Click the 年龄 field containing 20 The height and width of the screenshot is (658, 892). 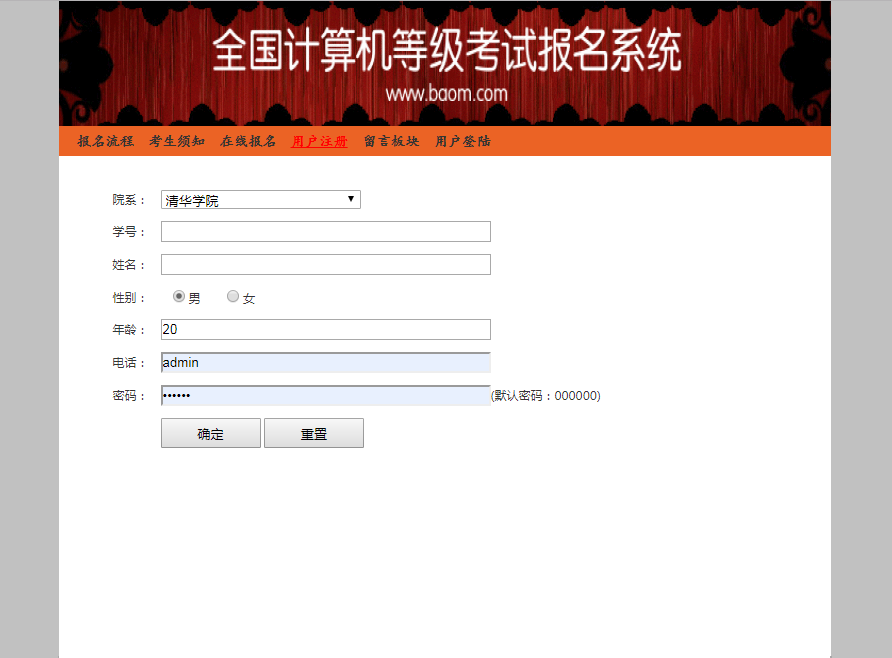pos(325,329)
